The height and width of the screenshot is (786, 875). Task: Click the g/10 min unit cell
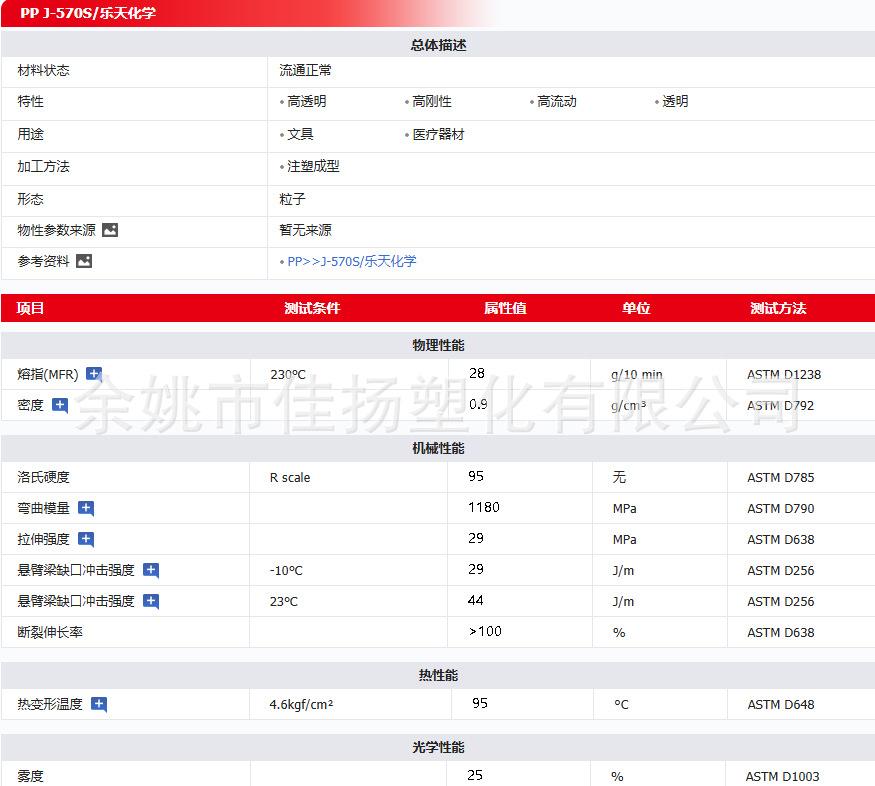click(637, 374)
